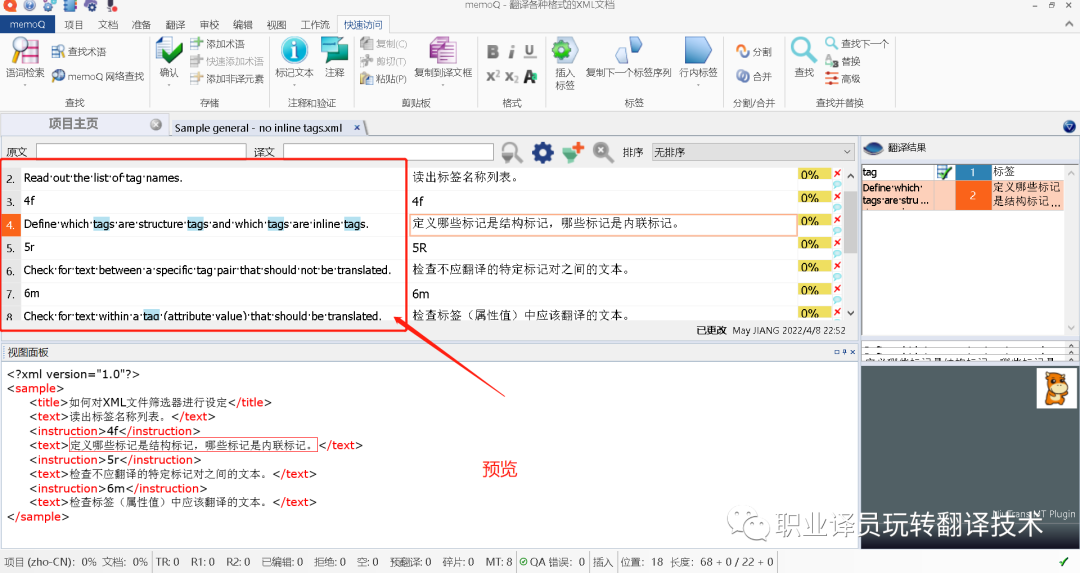Collapse the ribbon with the chevron

(1069, 24)
